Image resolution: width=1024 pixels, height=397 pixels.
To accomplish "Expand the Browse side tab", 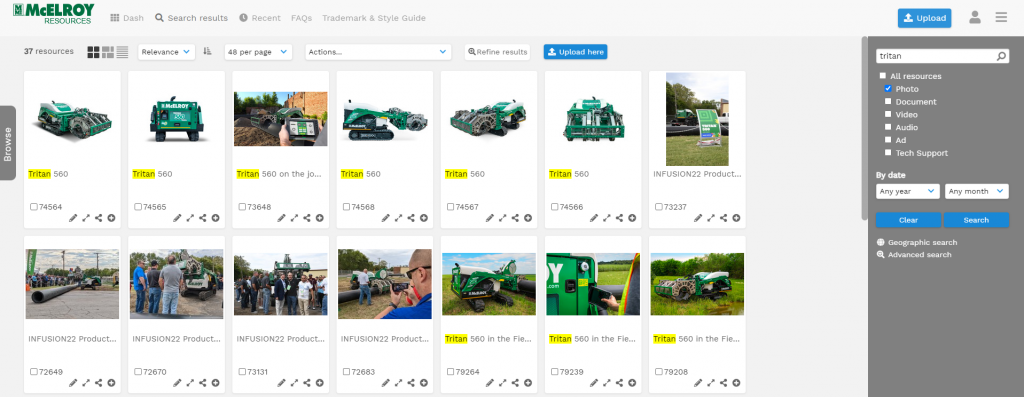I will click(x=8, y=143).
